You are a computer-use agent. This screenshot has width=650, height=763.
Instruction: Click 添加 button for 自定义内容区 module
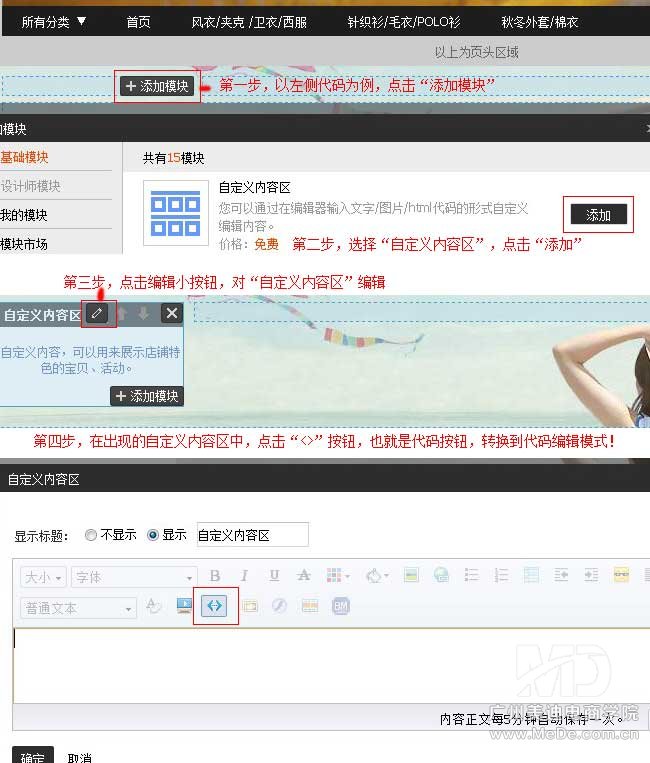[598, 215]
